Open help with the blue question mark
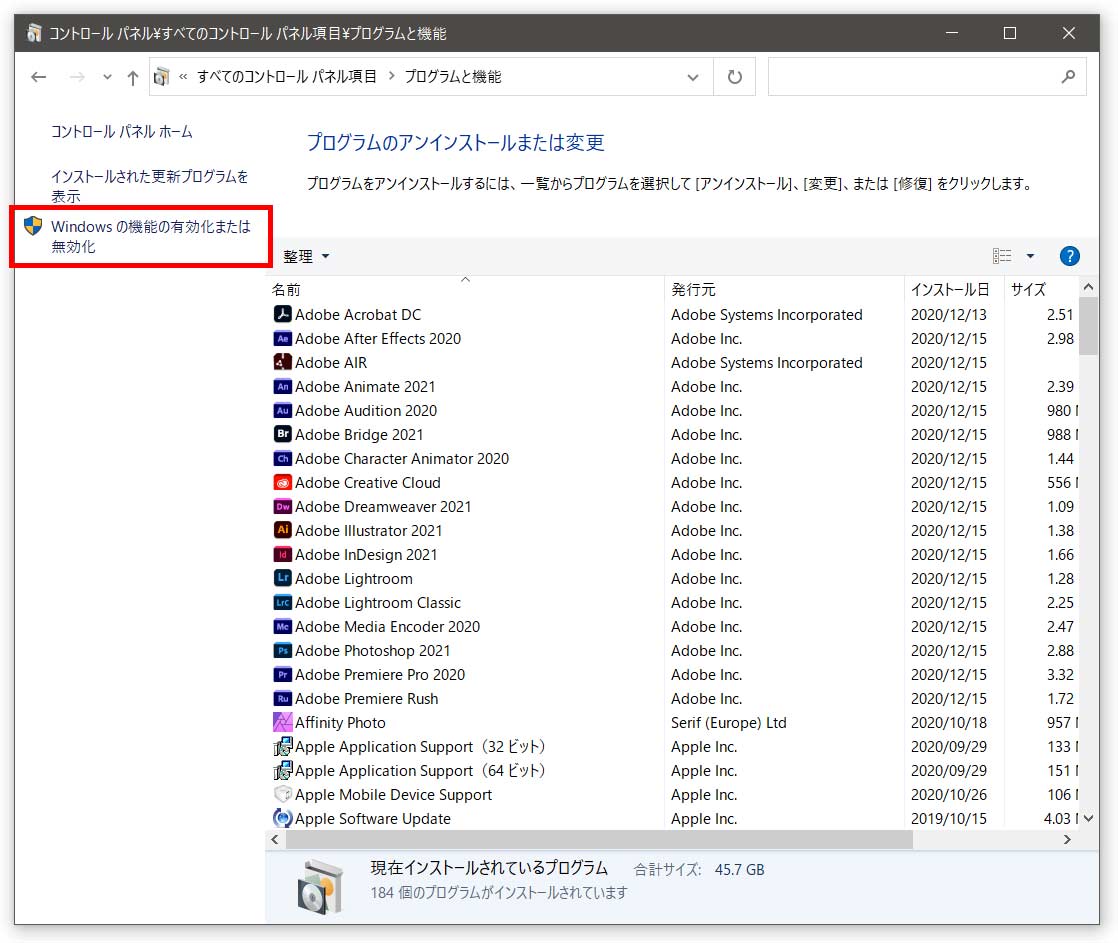Viewport: 1118px width, 943px height. pos(1069,256)
